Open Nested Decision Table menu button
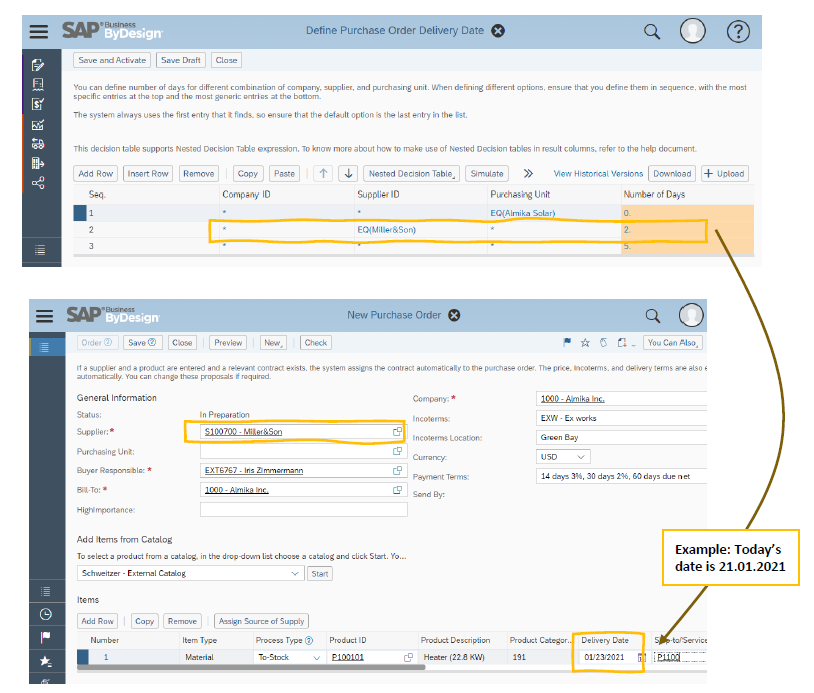Image resolution: width=814 pixels, height=693 pixels. click(411, 173)
